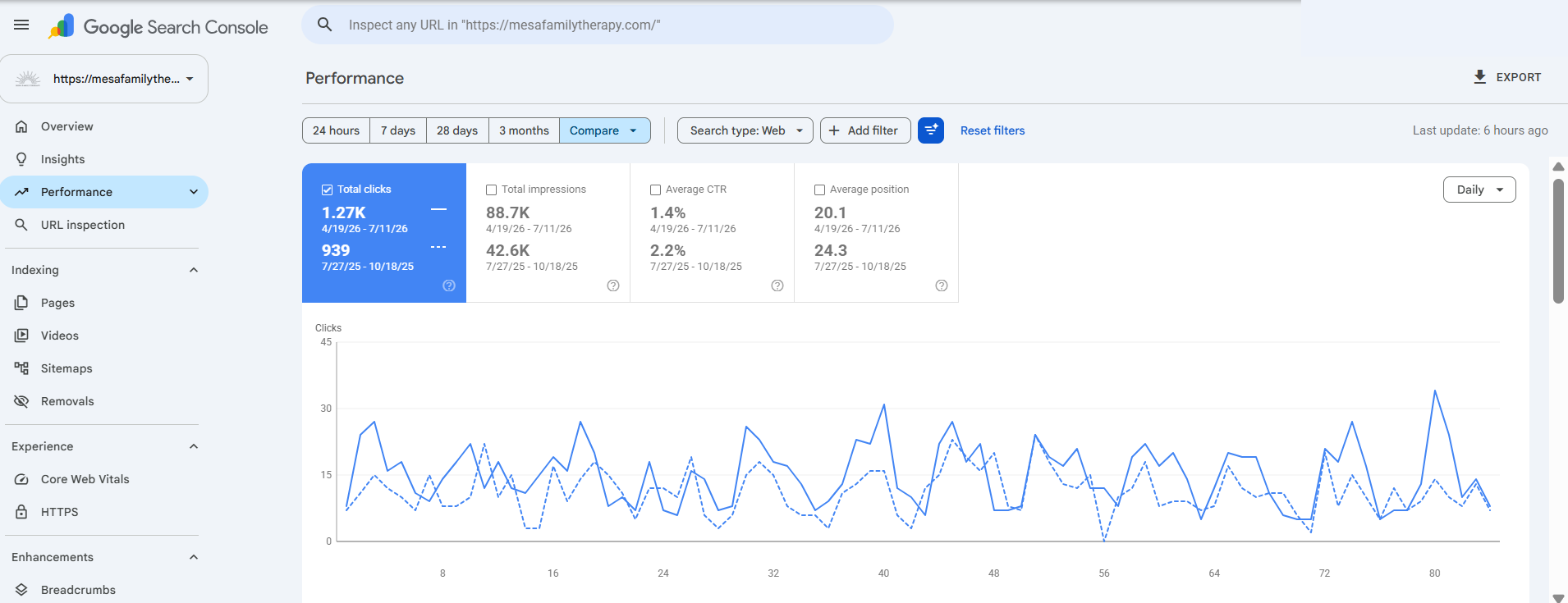Select the 28 days date range

click(457, 130)
